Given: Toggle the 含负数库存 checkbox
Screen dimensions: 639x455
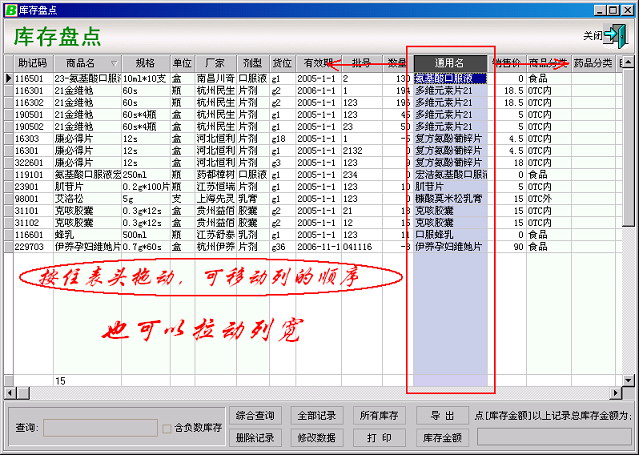Looking at the screenshot, I should pos(167,429).
